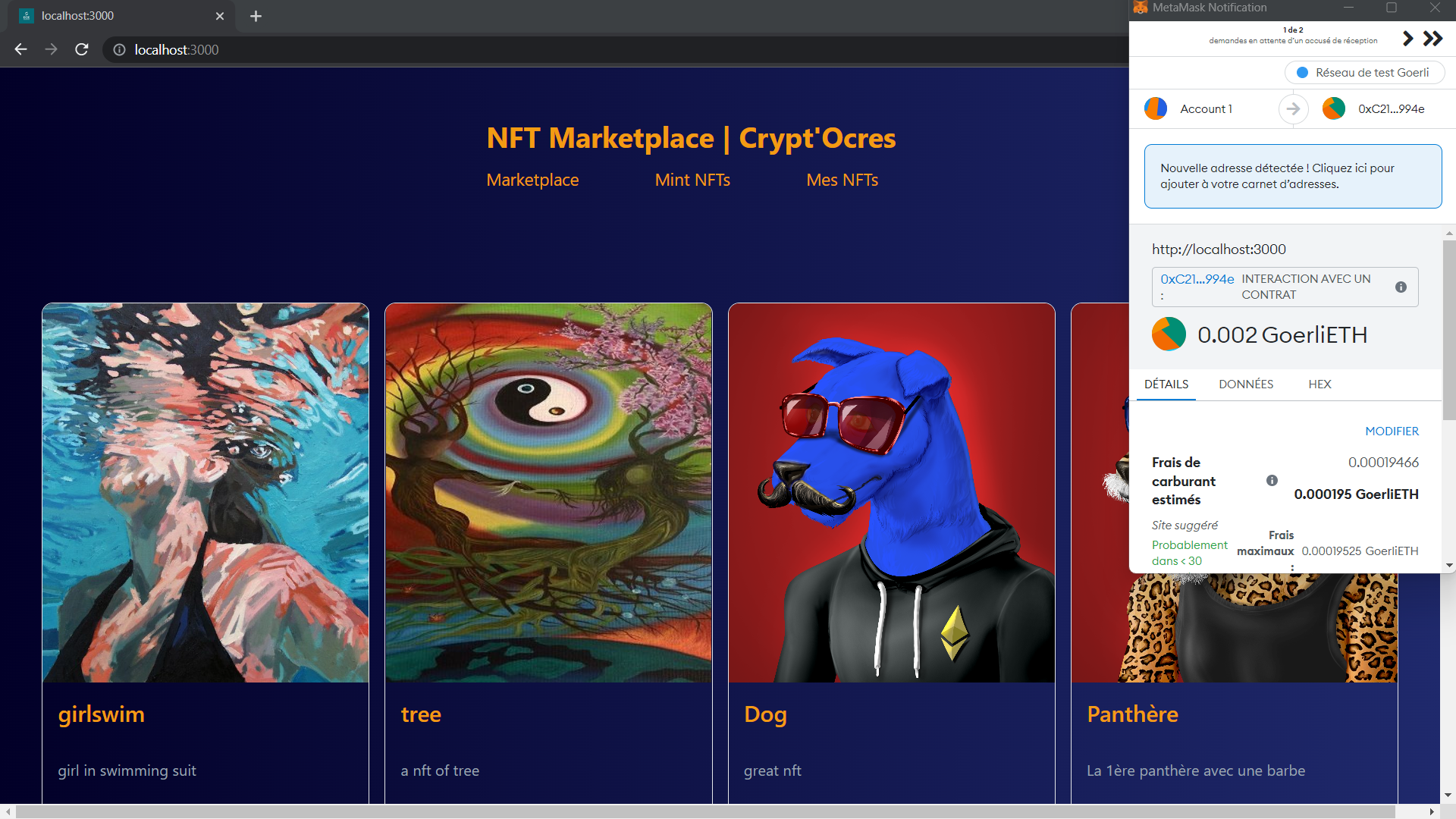1456x819 pixels.
Task: Reload the localhost page
Action: point(82,49)
